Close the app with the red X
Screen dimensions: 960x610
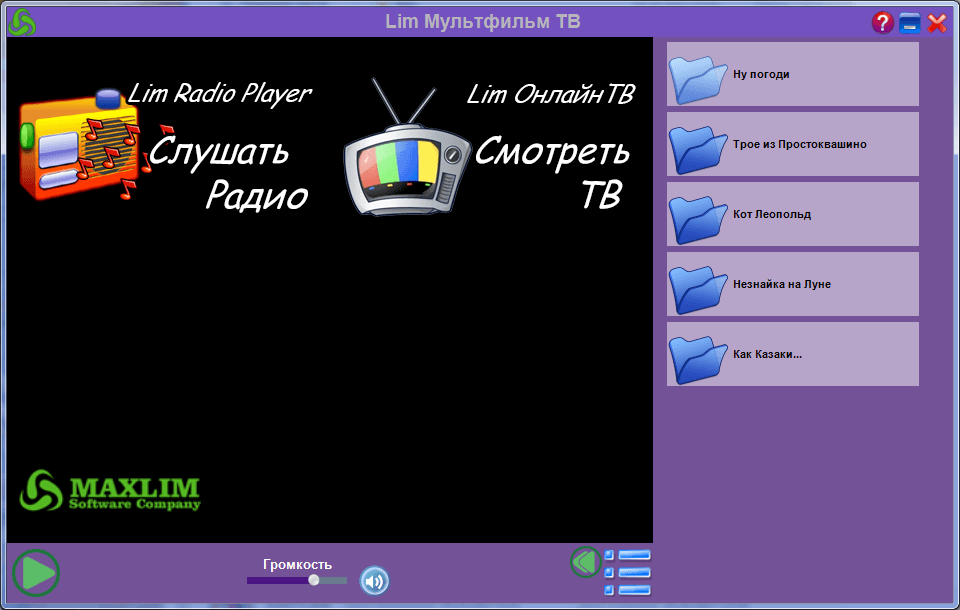937,23
